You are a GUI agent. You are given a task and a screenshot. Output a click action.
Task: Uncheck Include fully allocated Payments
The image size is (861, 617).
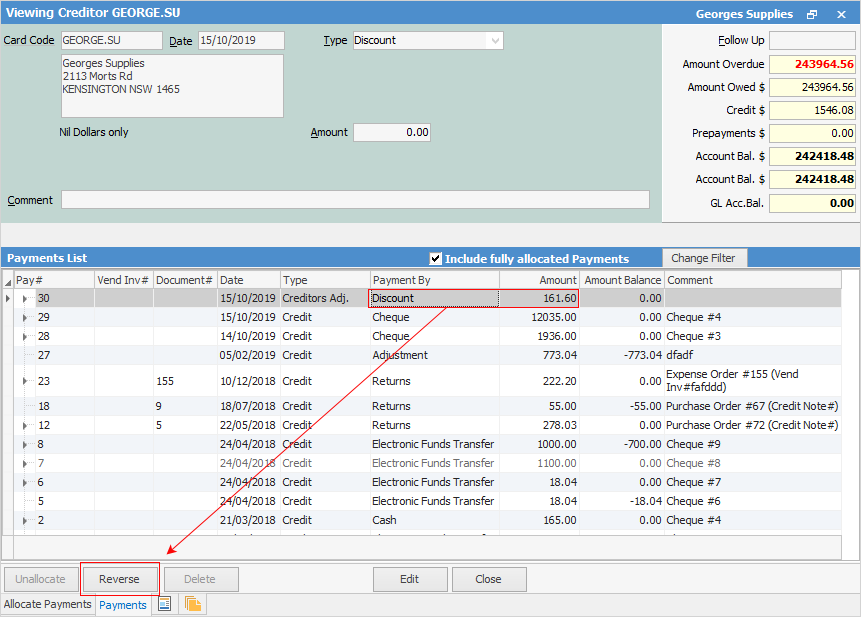(435, 258)
